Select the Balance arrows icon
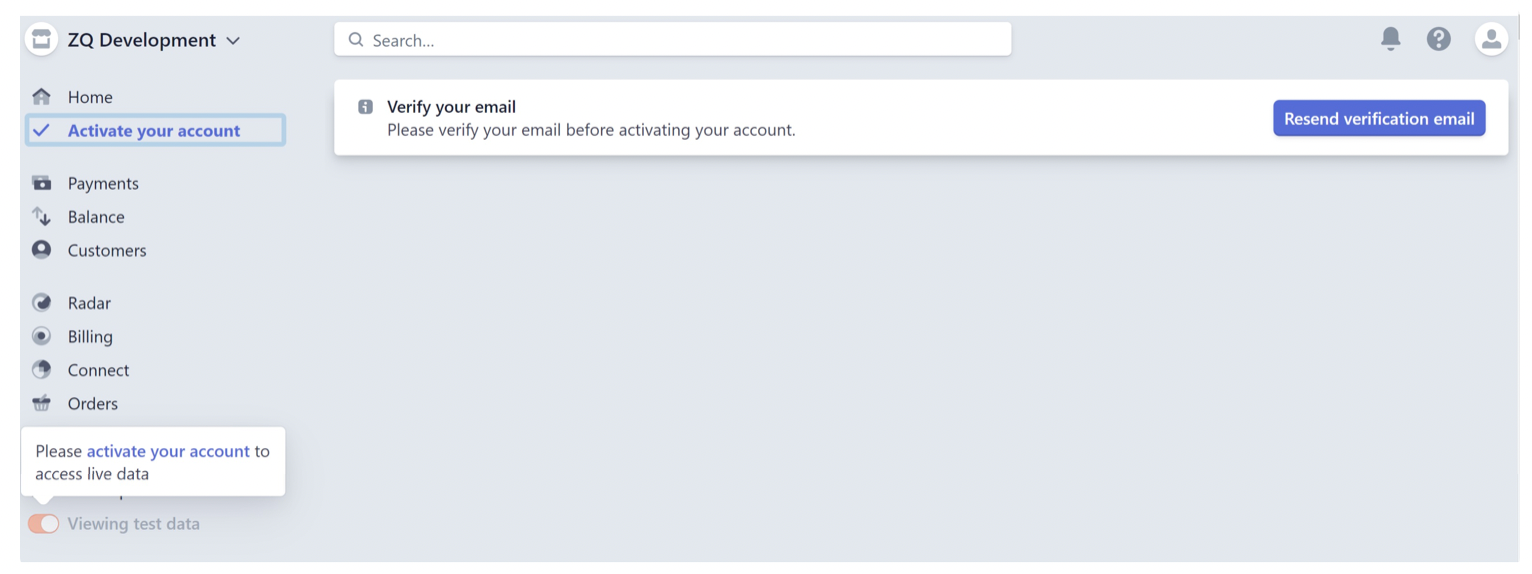This screenshot has width=1532, height=574. (41, 216)
